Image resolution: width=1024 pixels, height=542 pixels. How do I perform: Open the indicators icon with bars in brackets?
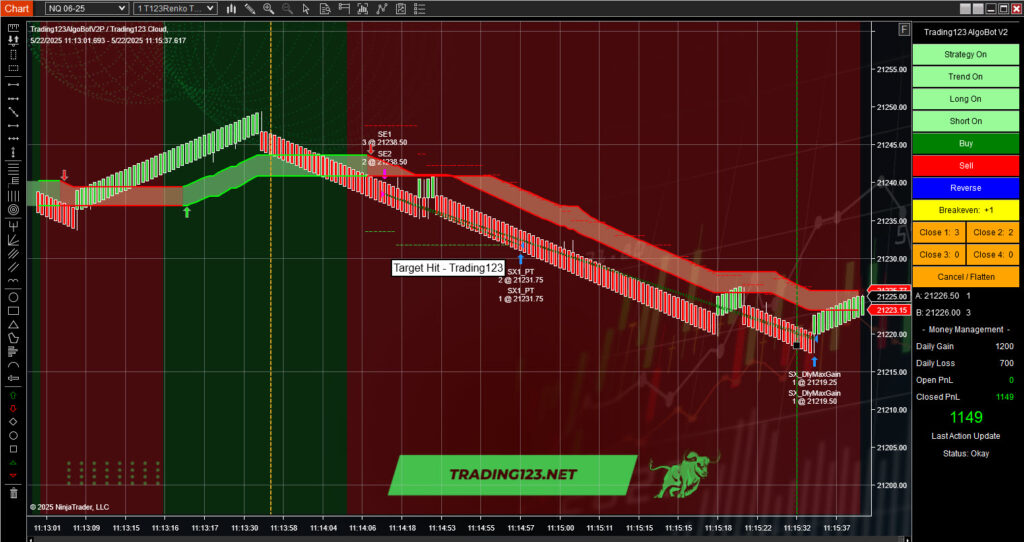tap(363, 8)
